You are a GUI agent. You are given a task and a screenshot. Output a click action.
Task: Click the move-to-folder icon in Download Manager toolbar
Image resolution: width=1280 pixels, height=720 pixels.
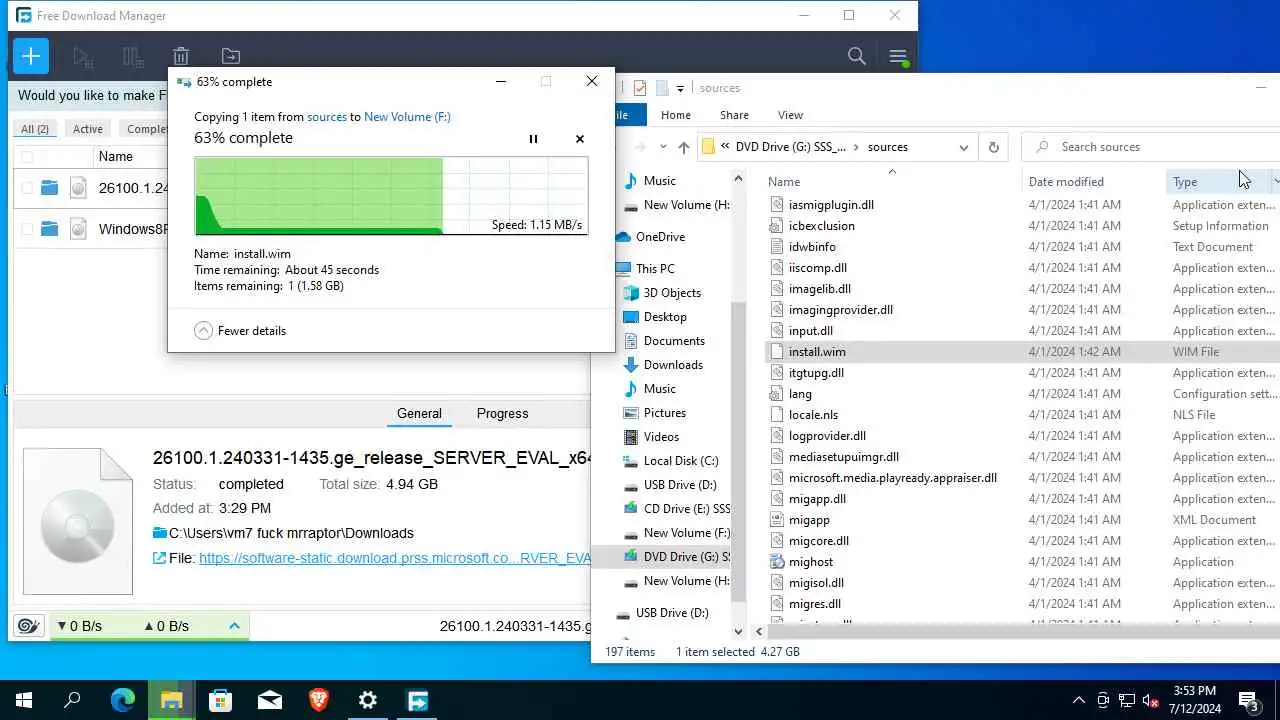pos(230,56)
